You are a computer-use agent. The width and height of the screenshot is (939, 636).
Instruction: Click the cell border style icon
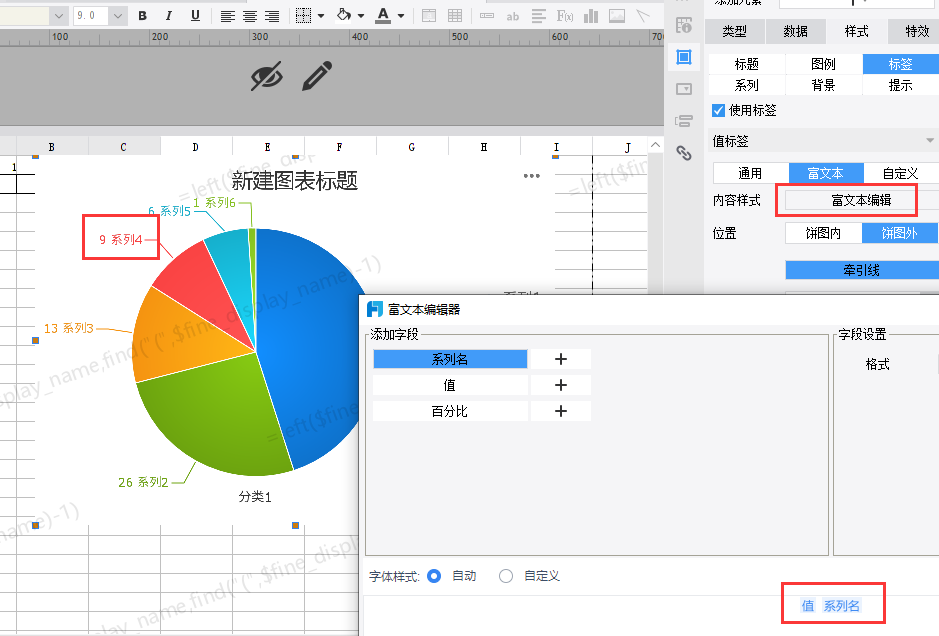[304, 16]
